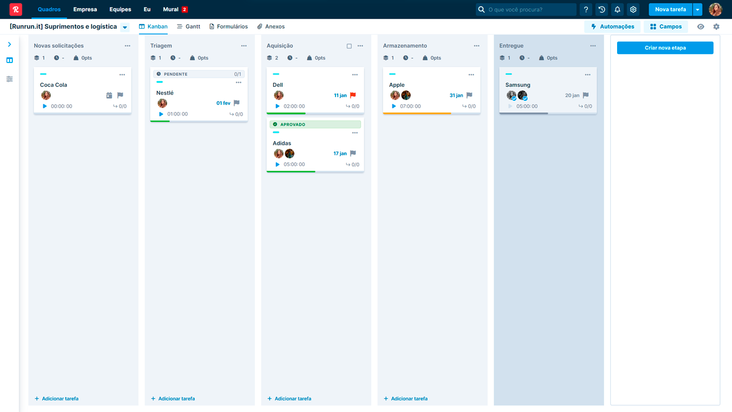Click the Apple card orange progress bar
Screen dimensions: 732x412
click(x=417, y=113)
